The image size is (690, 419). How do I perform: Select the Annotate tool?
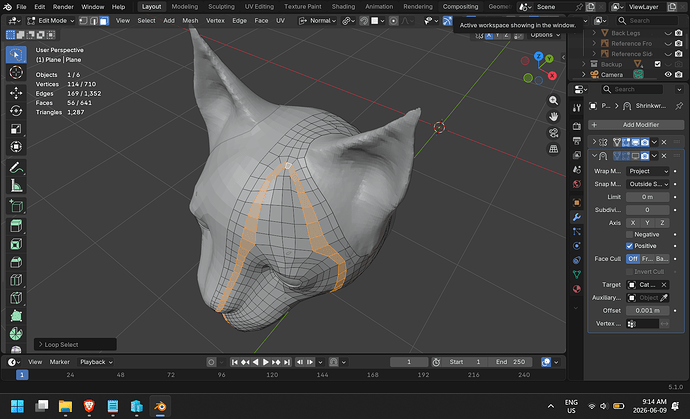pyautogui.click(x=16, y=168)
